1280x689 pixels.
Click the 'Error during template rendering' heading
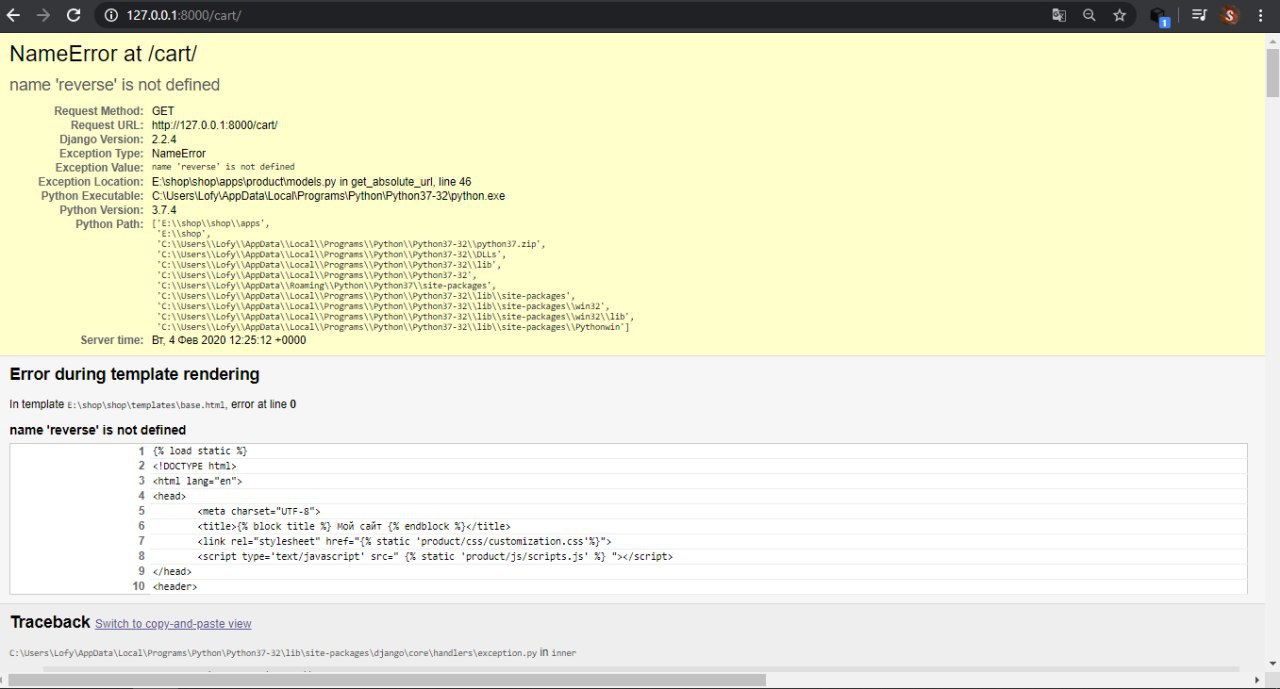tap(134, 374)
